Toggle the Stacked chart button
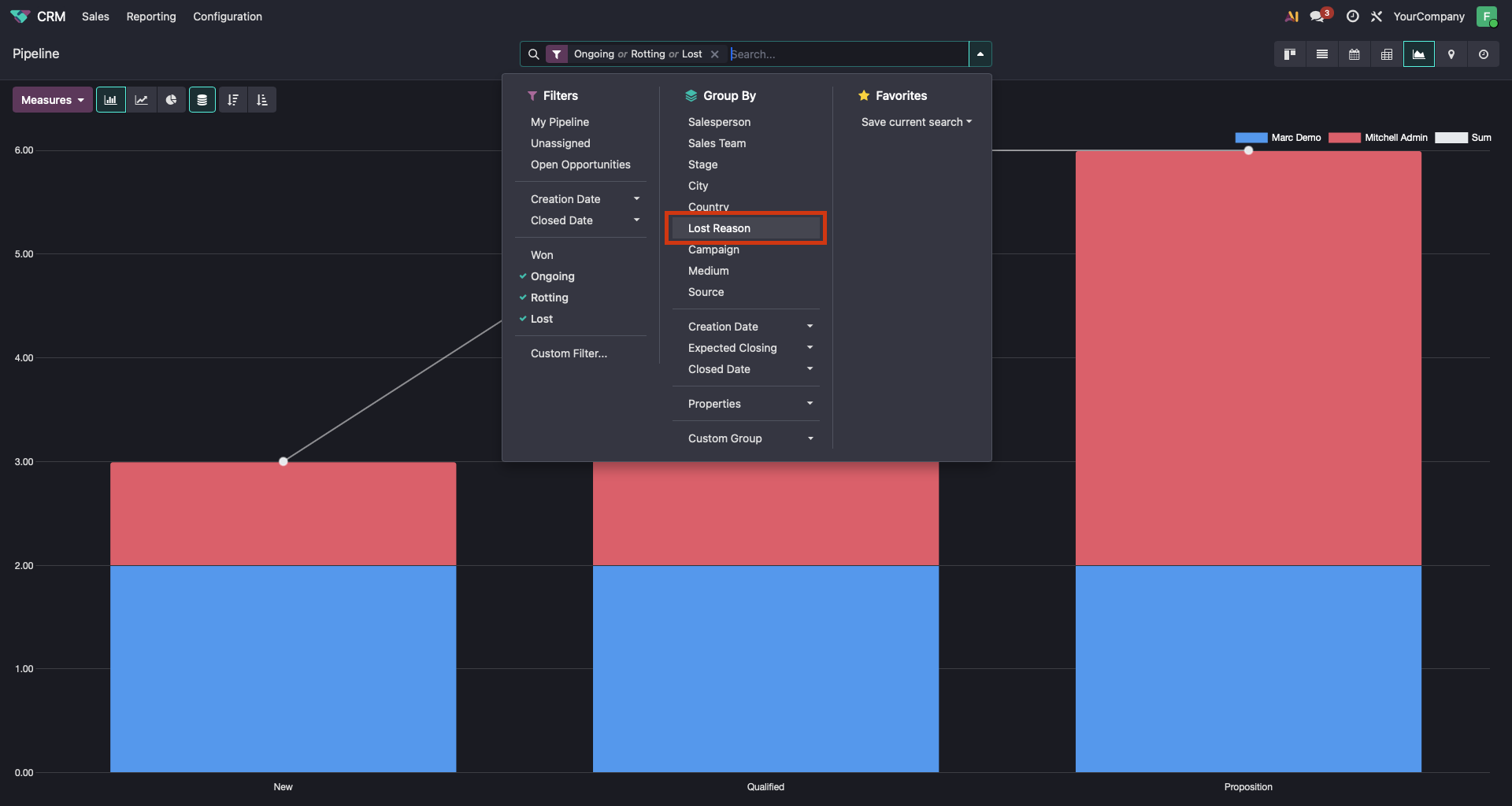The image size is (1512, 806). [202, 100]
